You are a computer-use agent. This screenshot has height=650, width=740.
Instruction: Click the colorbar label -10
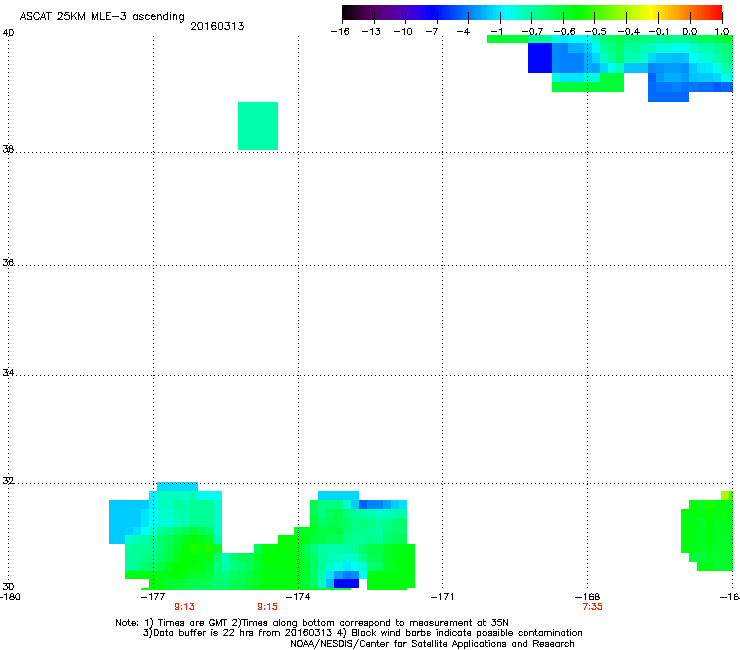pos(403,32)
